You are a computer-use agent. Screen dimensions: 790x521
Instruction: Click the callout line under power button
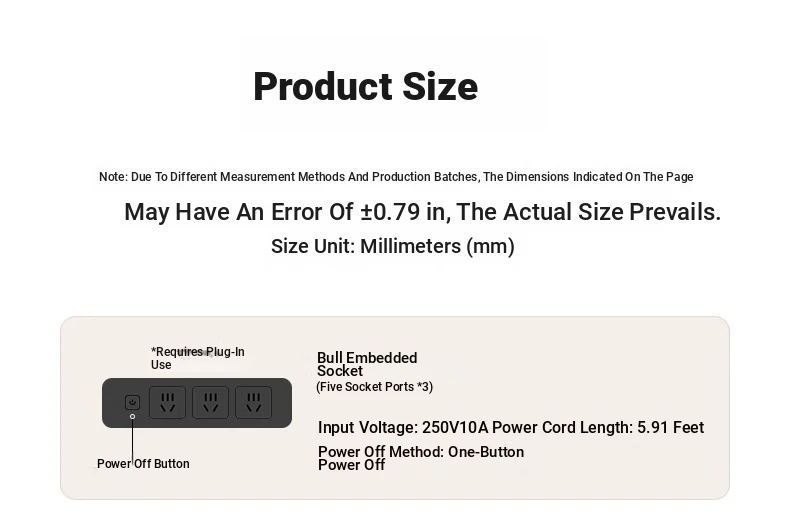coord(133,440)
